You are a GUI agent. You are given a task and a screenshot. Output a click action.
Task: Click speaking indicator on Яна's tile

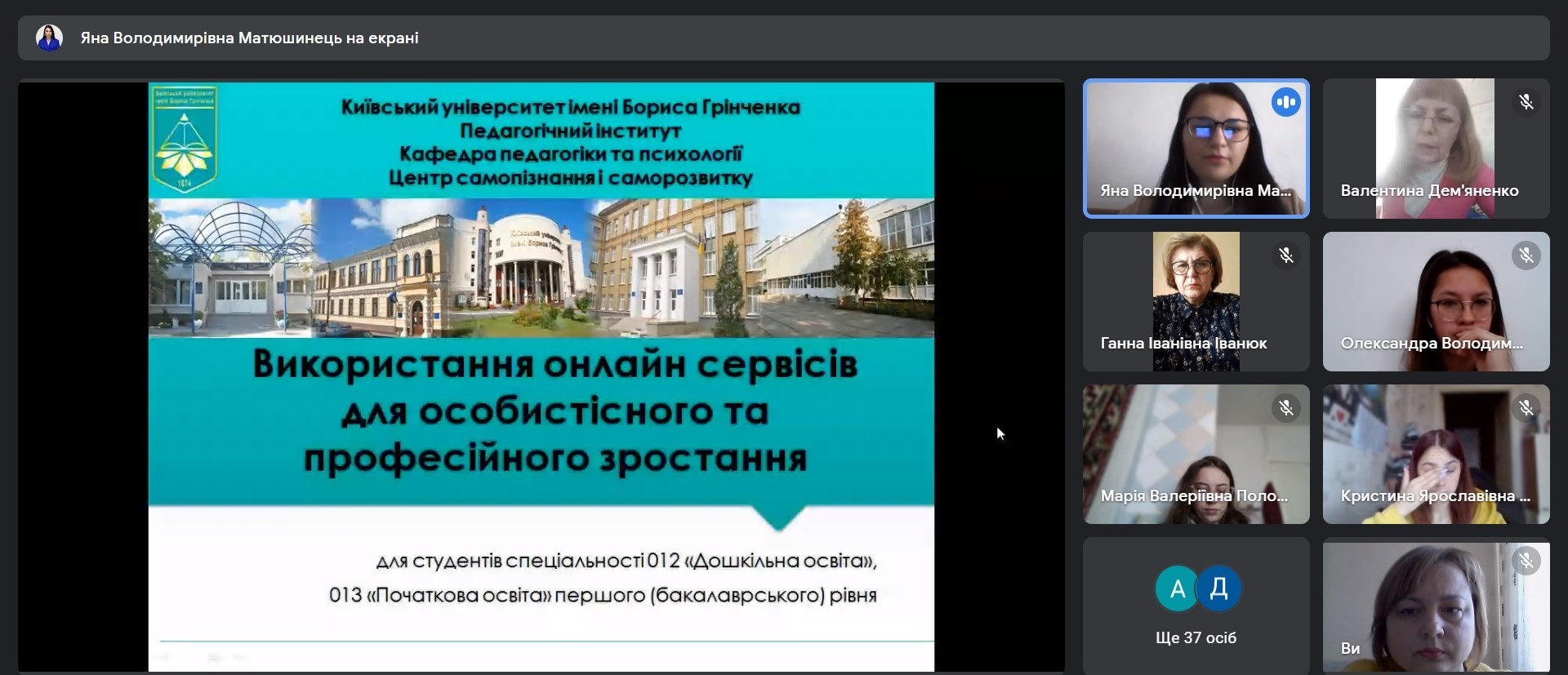point(1285,102)
